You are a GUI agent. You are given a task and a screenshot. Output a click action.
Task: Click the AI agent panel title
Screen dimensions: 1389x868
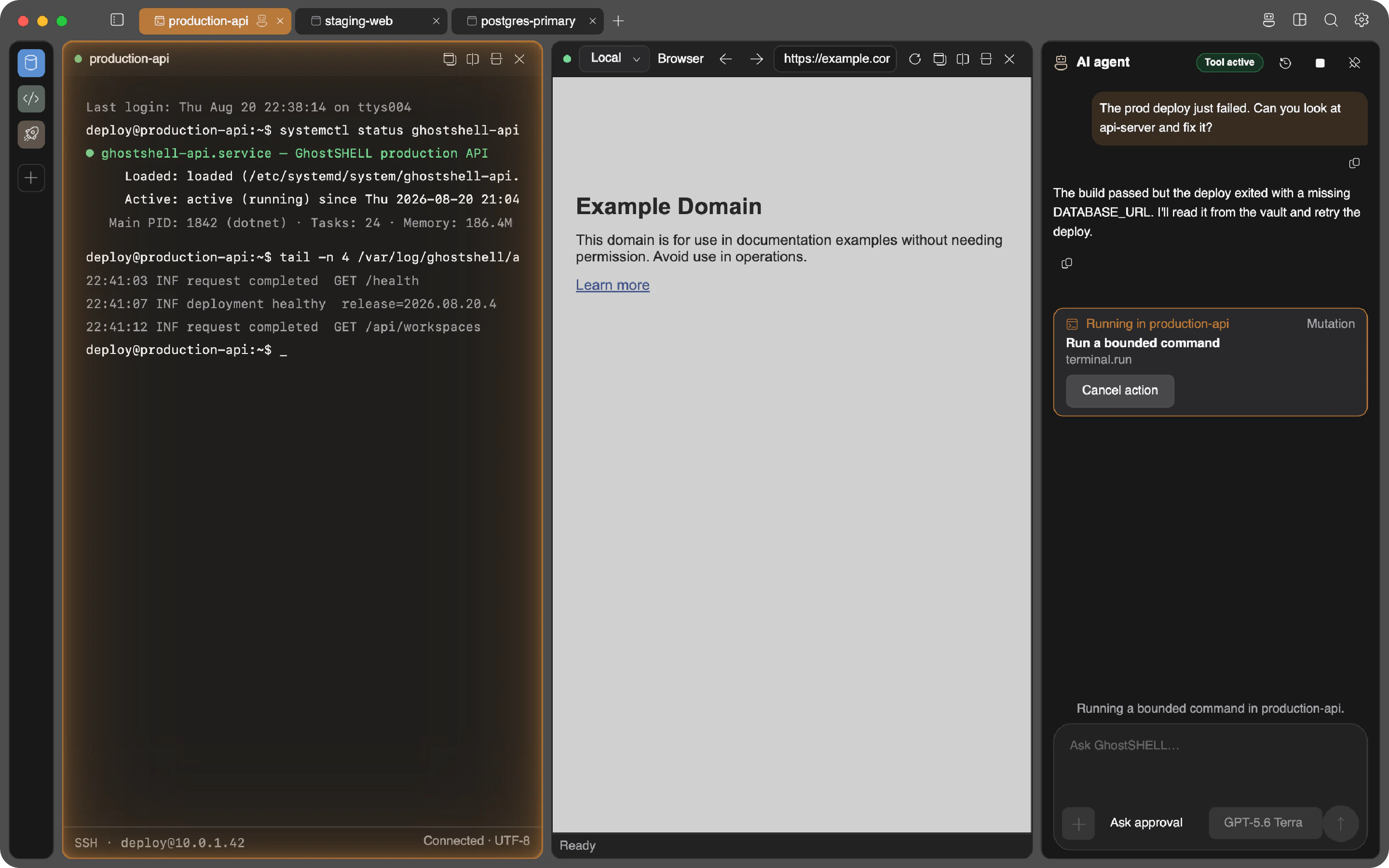(x=1103, y=62)
